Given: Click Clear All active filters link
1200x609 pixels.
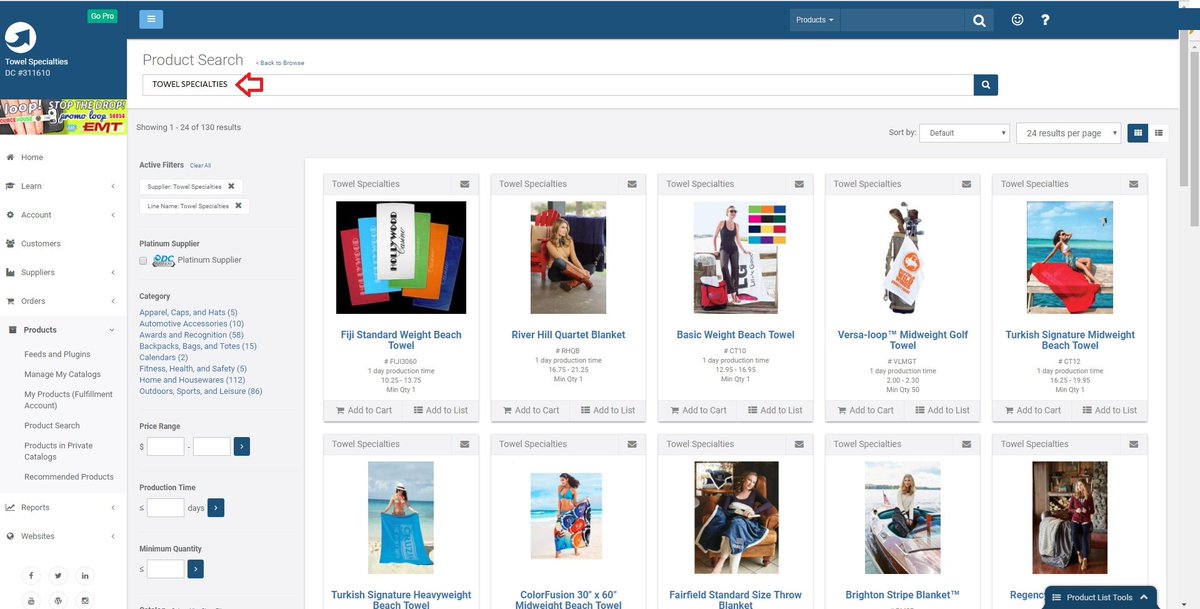Looking at the screenshot, I should click(x=200, y=165).
